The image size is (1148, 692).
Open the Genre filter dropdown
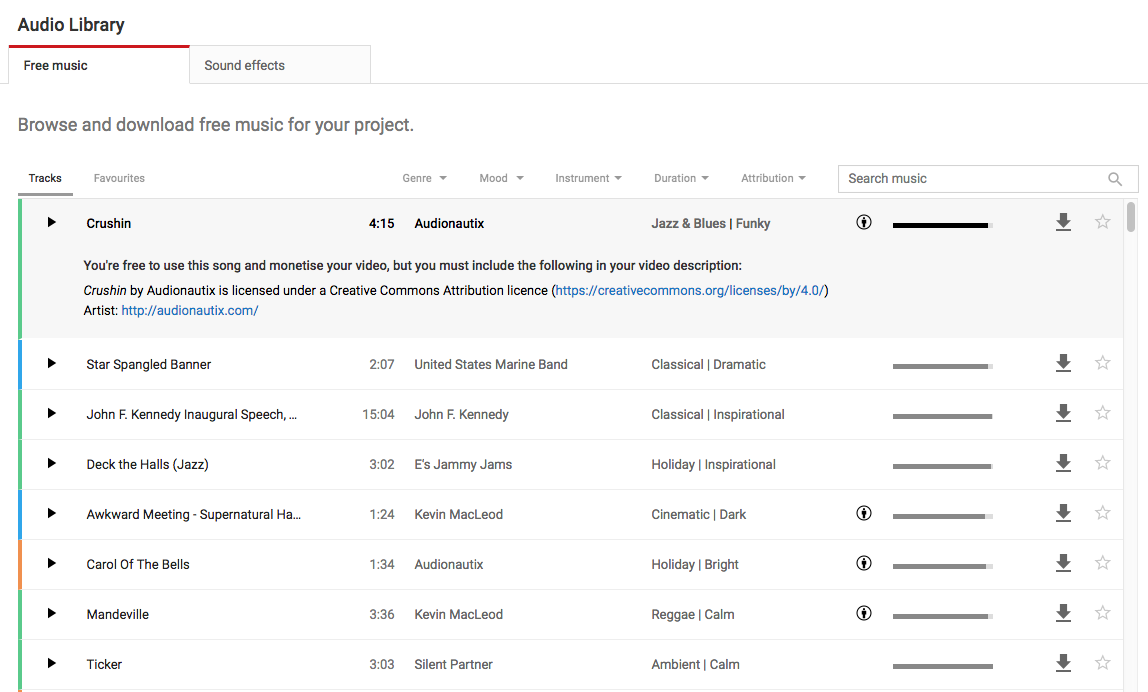[424, 178]
